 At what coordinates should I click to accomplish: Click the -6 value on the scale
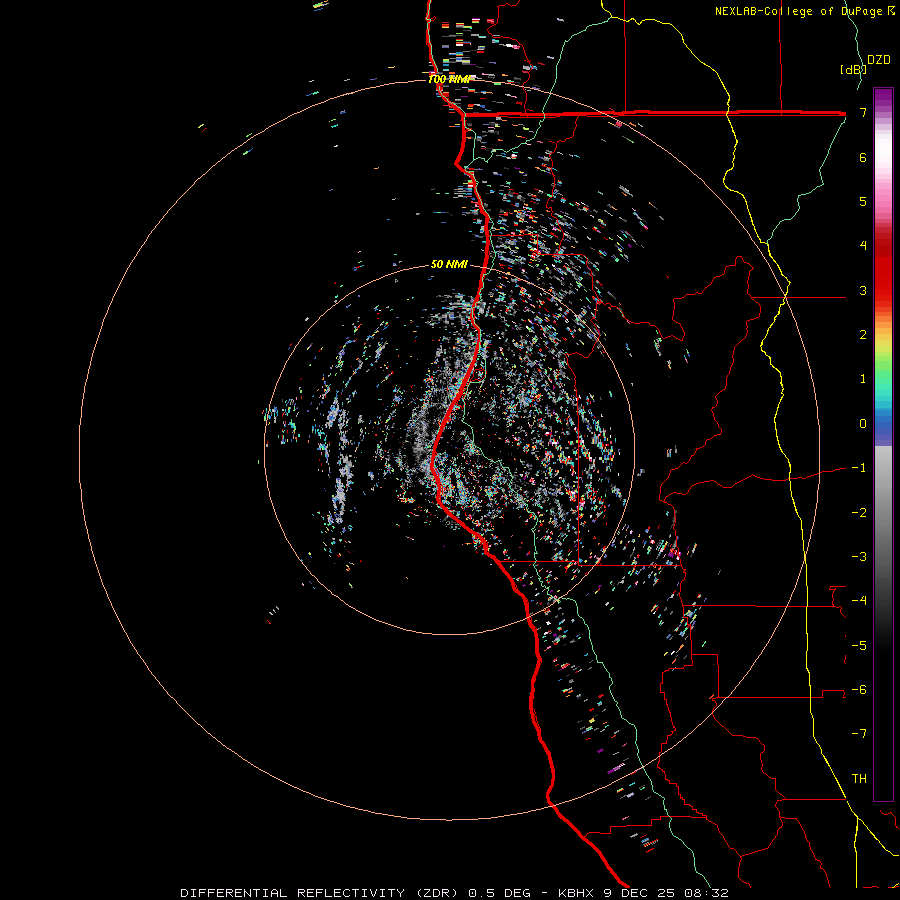(859, 689)
